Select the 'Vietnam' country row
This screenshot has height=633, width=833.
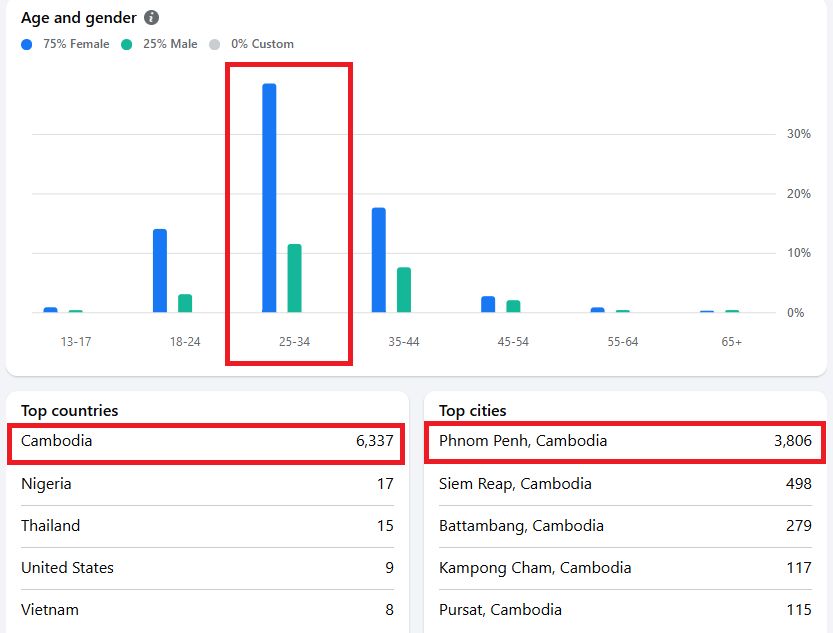click(x=207, y=610)
